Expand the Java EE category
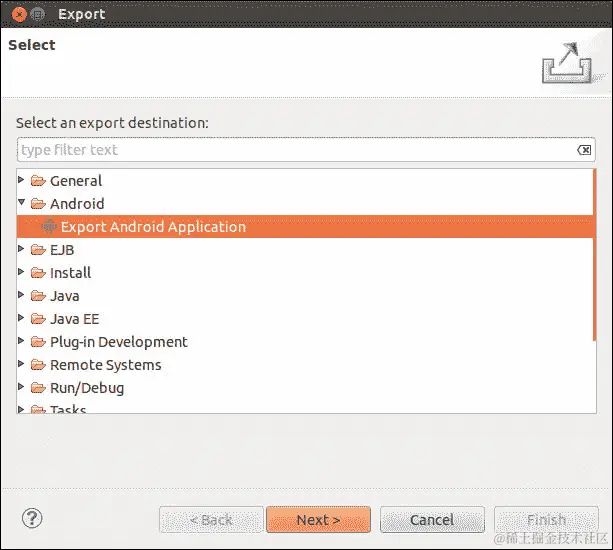This screenshot has height=550, width=613. point(22,318)
